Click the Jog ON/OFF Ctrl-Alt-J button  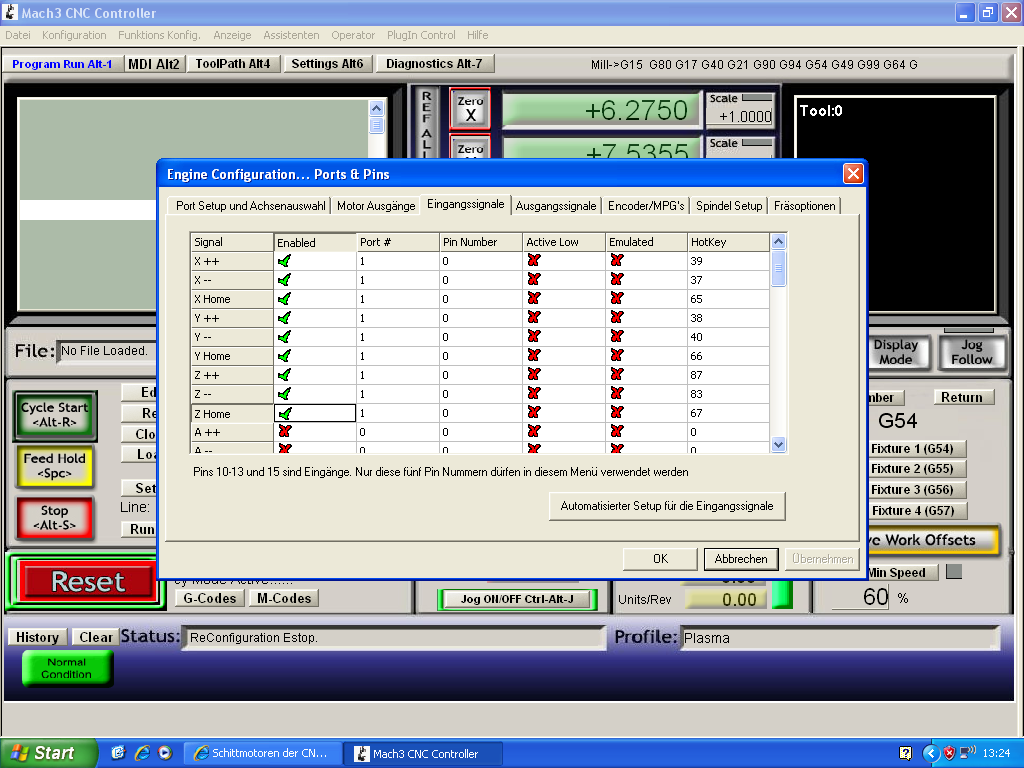pyautogui.click(x=517, y=599)
